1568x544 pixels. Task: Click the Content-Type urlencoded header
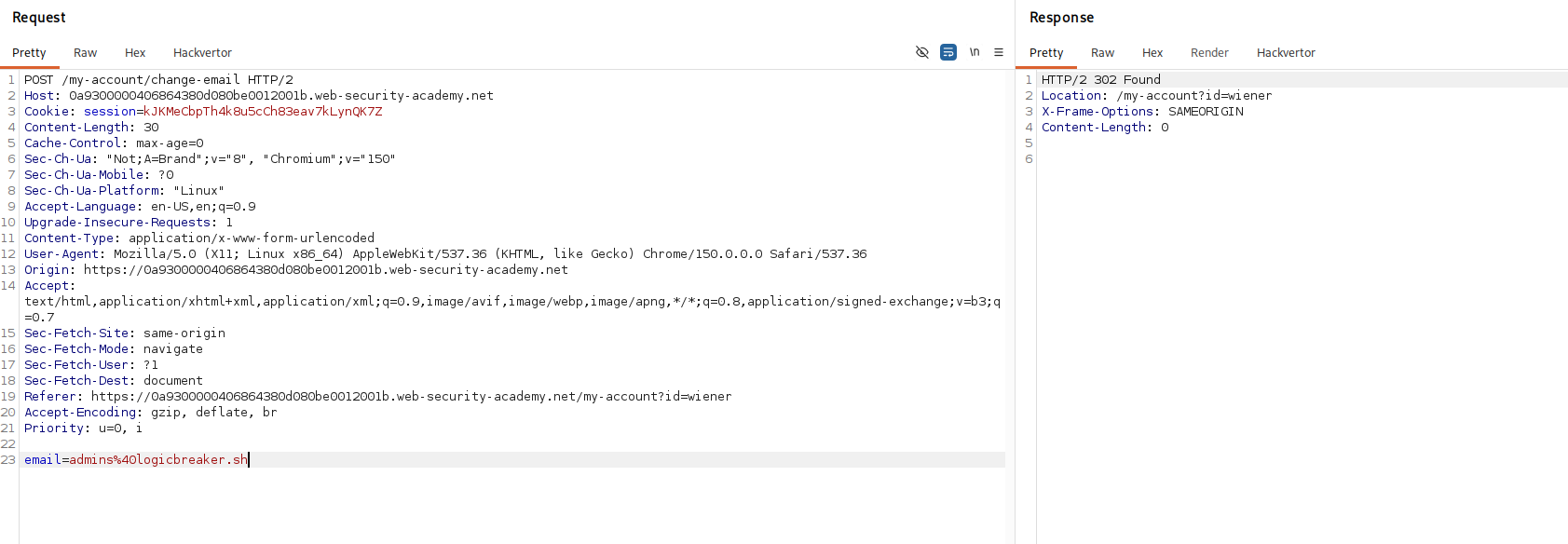(199, 238)
